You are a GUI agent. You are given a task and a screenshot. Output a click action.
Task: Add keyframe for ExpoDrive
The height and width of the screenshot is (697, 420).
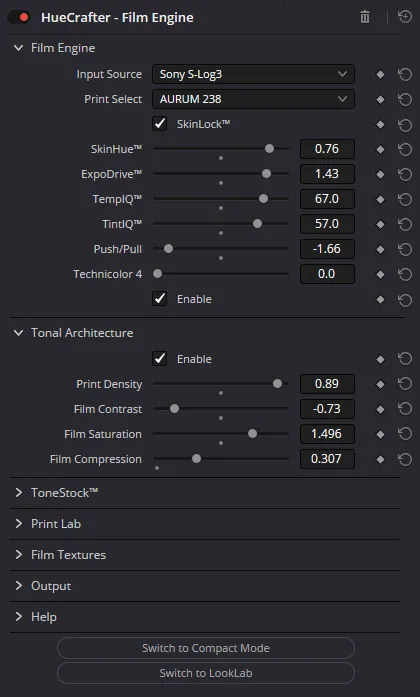tap(380, 174)
